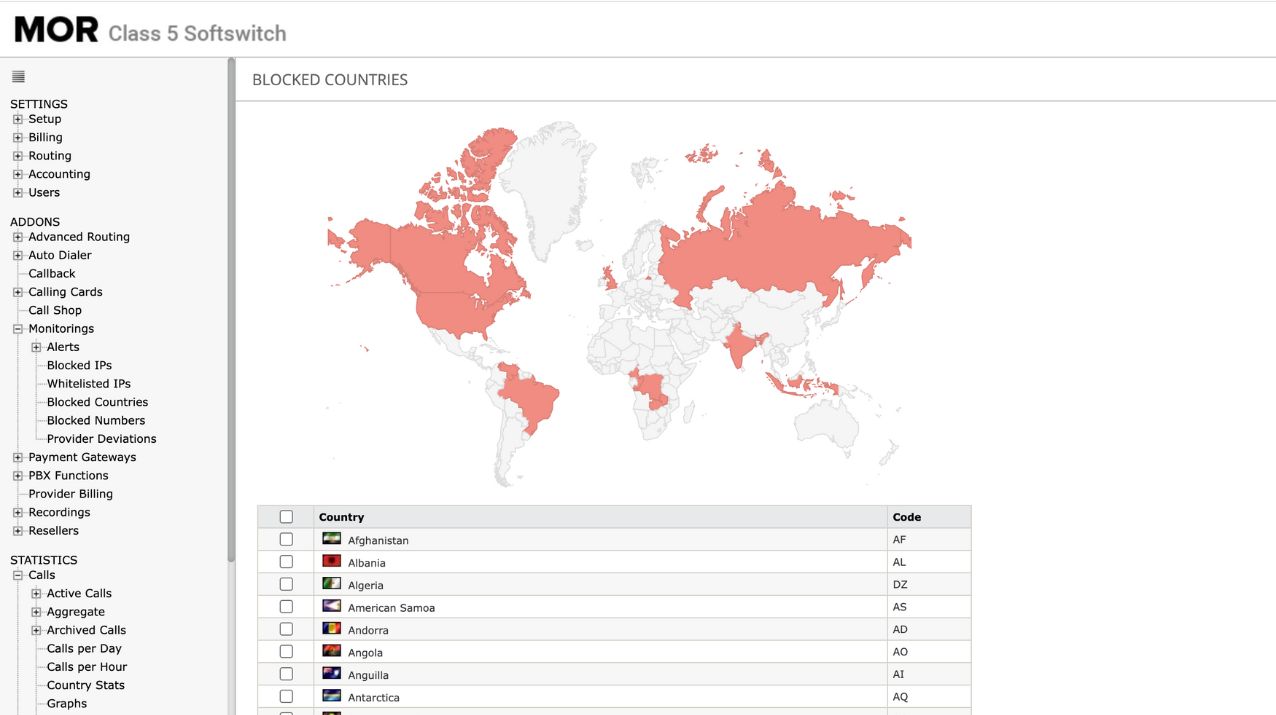Open the Callback addon link
Image resolution: width=1276 pixels, height=715 pixels.
(x=52, y=273)
